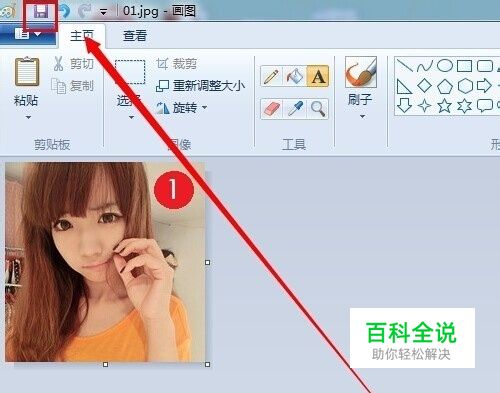Switch to the 查看 tab
Viewport: 500px width, 393px height.
[x=135, y=36]
